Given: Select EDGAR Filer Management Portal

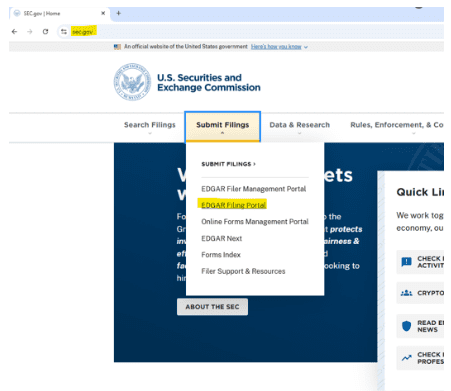Looking at the screenshot, I should click(x=253, y=189).
